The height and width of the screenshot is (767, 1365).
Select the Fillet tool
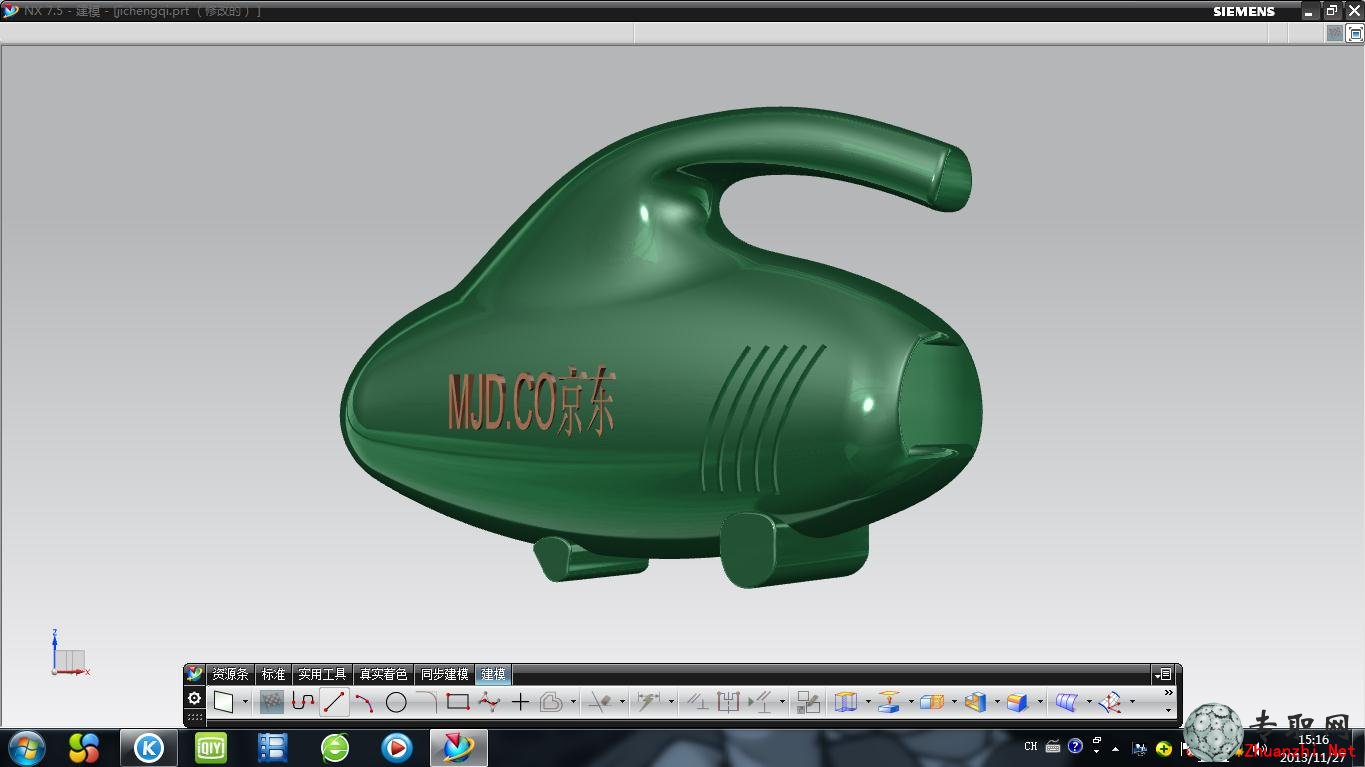point(427,702)
